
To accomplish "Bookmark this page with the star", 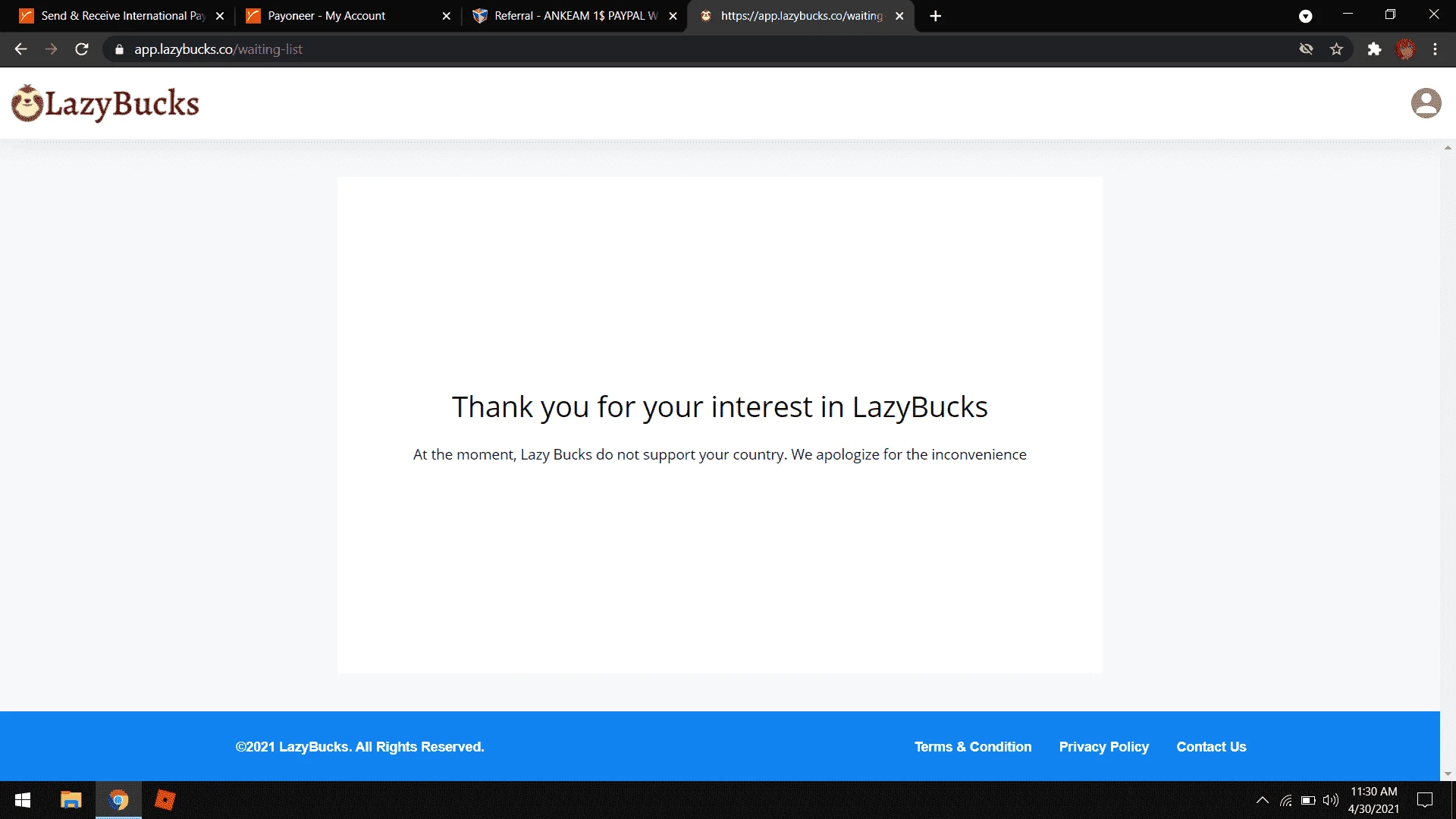I will tap(1336, 49).
